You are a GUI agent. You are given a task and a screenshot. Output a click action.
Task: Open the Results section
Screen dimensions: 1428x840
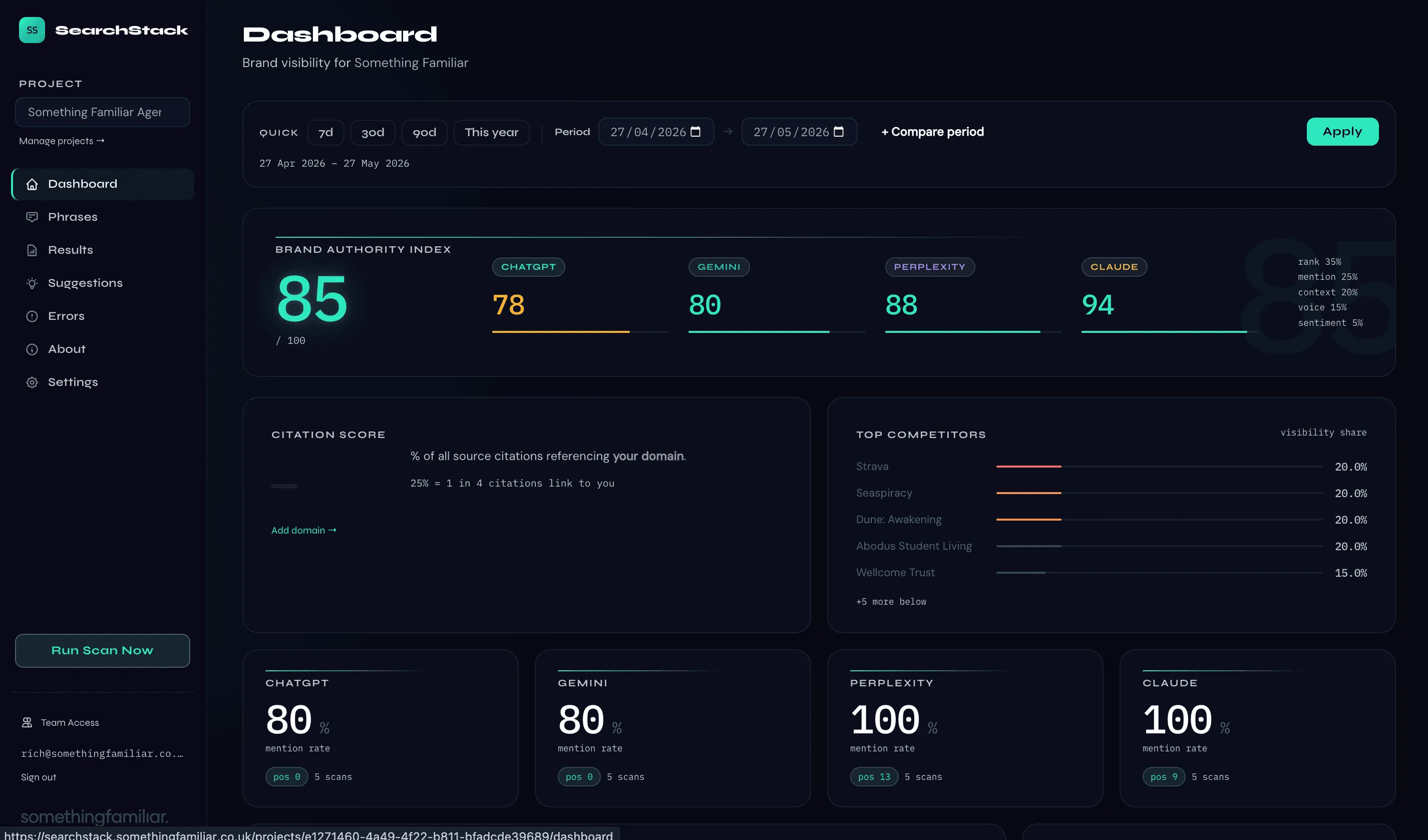click(103, 250)
